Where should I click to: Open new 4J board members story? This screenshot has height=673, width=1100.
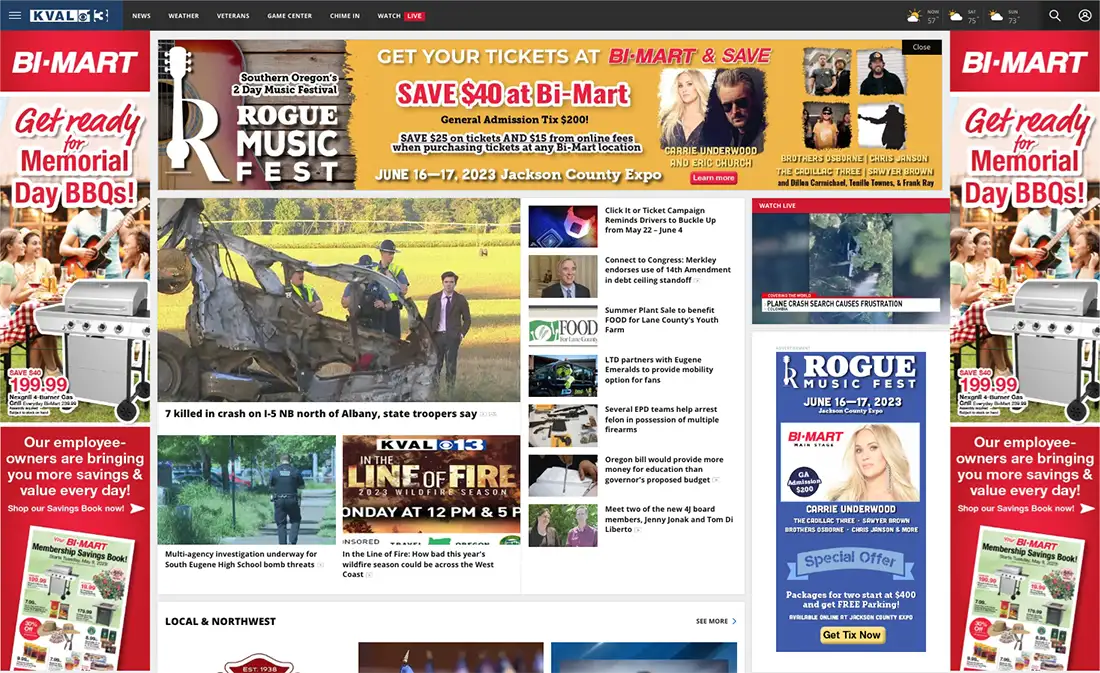click(x=669, y=519)
